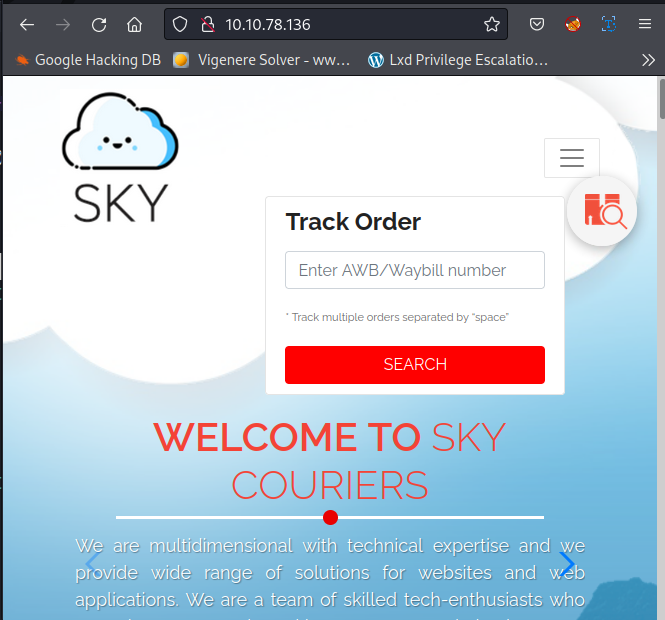
Task: Reload the current page
Action: tap(99, 25)
